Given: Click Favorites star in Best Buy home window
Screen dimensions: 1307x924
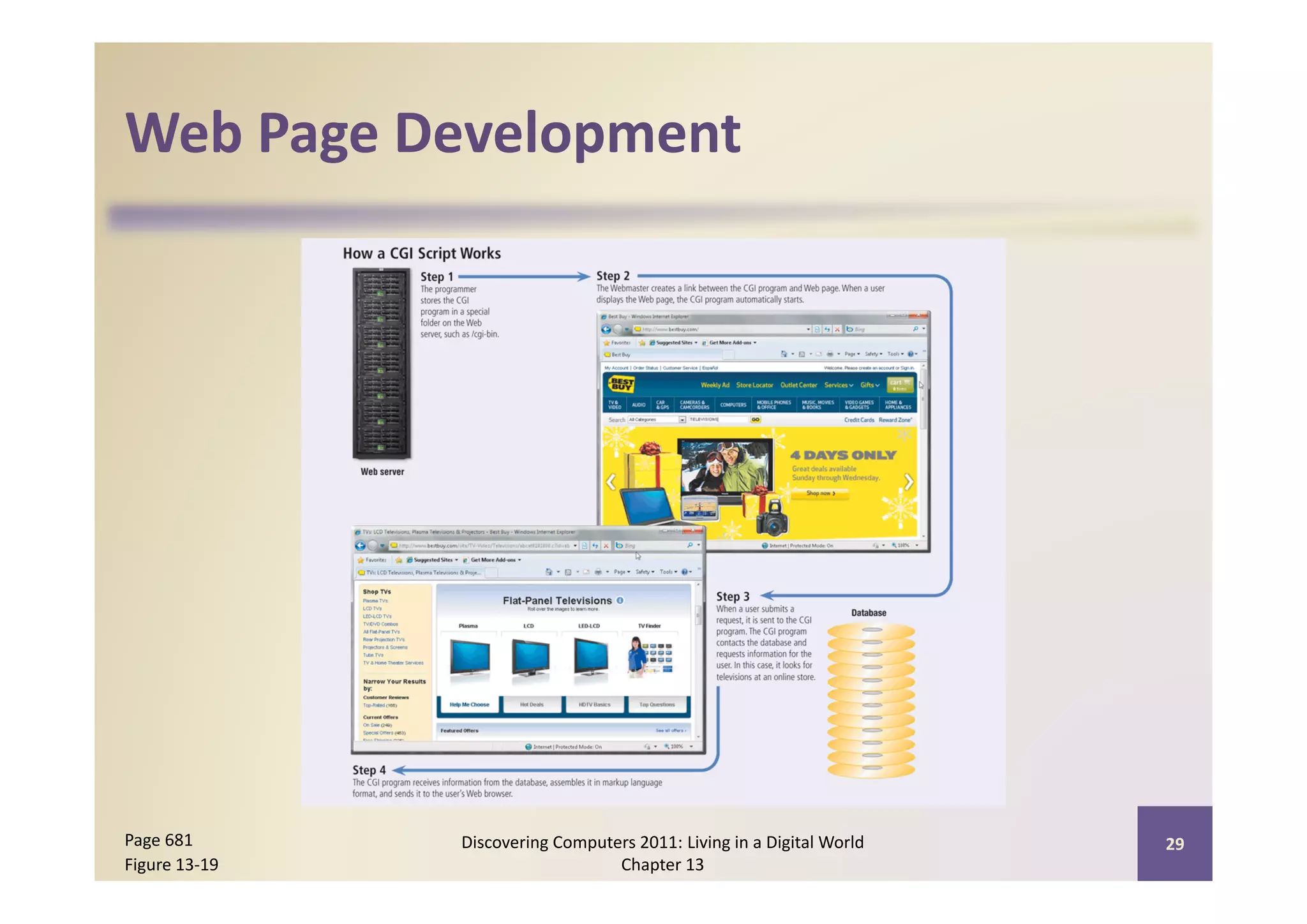Looking at the screenshot, I should 607,343.
